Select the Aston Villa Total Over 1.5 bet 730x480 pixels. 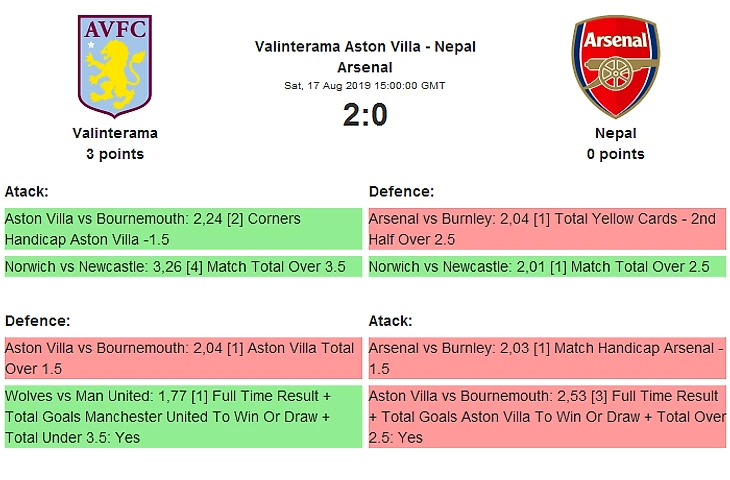pyautogui.click(x=182, y=358)
